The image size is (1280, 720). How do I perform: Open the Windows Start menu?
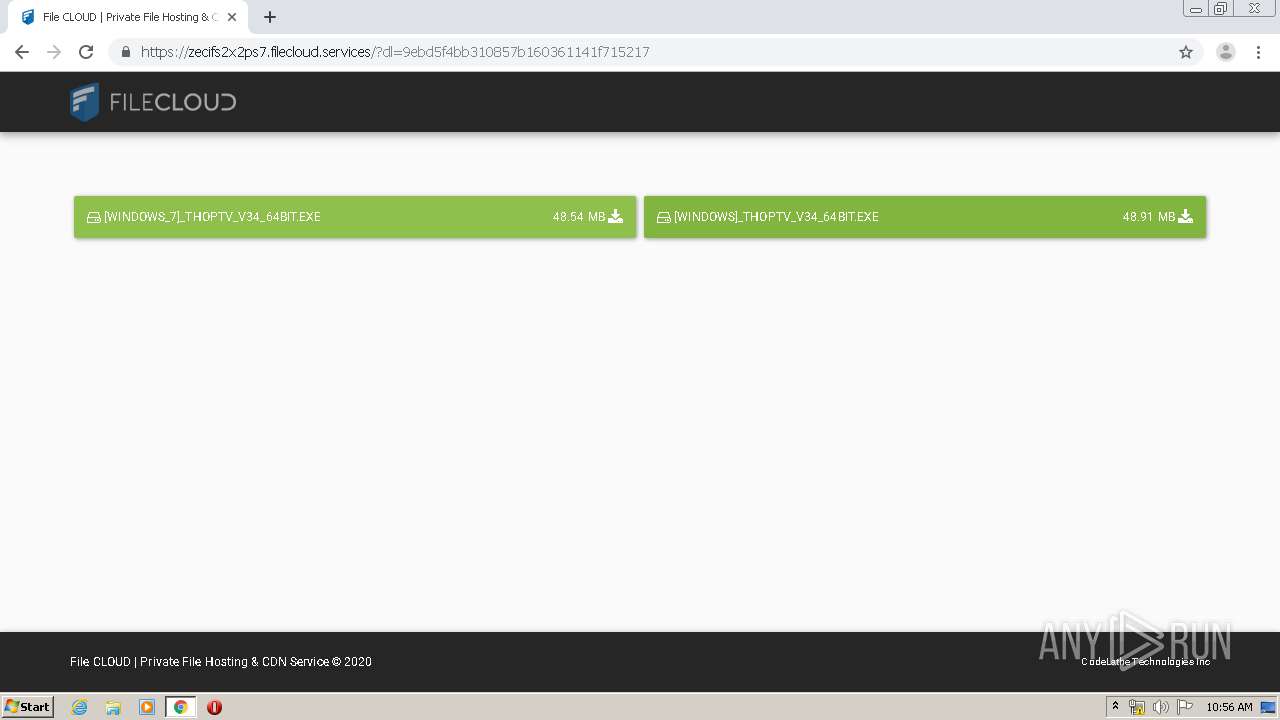(x=28, y=707)
